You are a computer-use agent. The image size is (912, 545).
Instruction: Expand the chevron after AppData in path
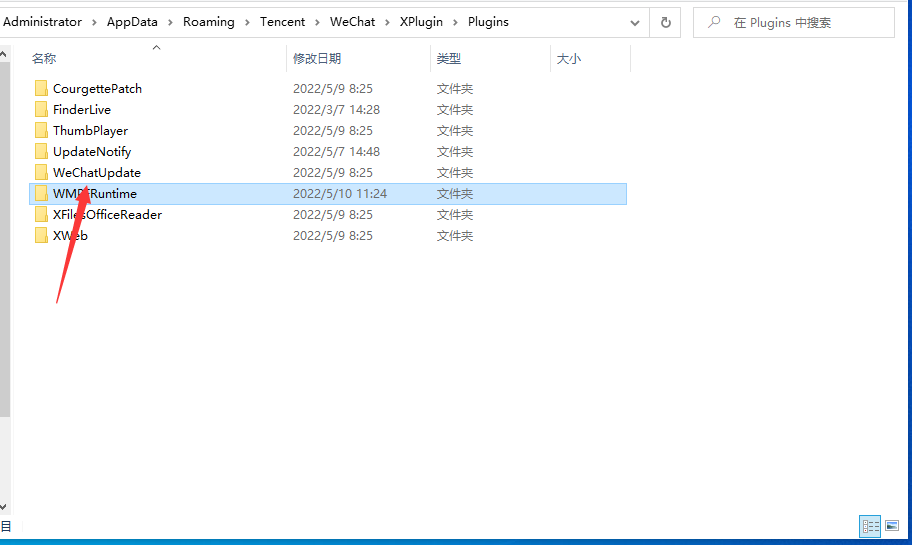tap(170, 23)
